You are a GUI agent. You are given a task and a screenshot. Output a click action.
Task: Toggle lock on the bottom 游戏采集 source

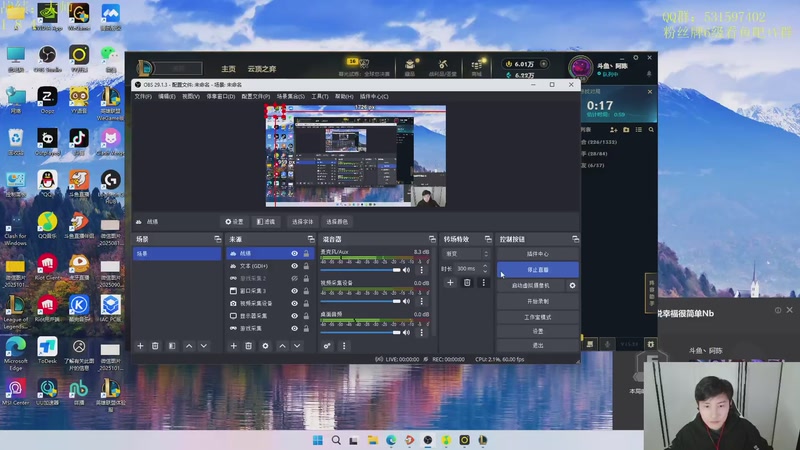point(306,329)
